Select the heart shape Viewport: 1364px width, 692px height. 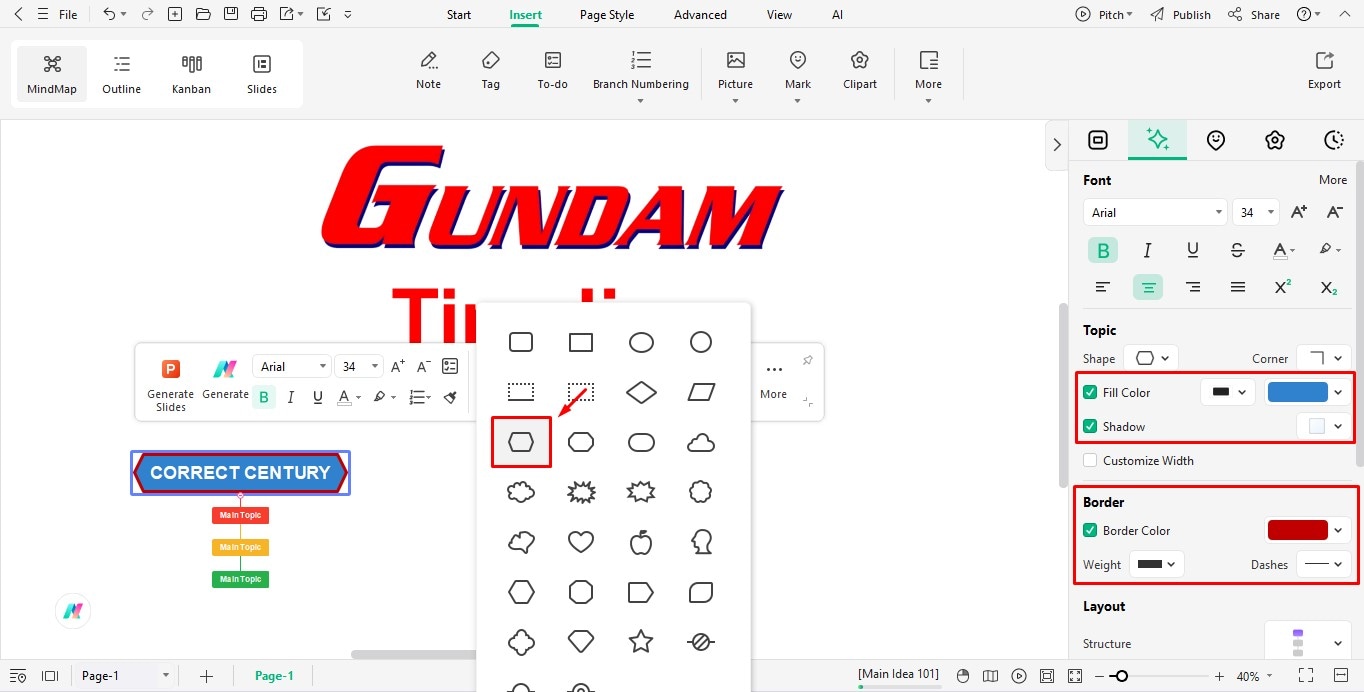pyautogui.click(x=581, y=542)
